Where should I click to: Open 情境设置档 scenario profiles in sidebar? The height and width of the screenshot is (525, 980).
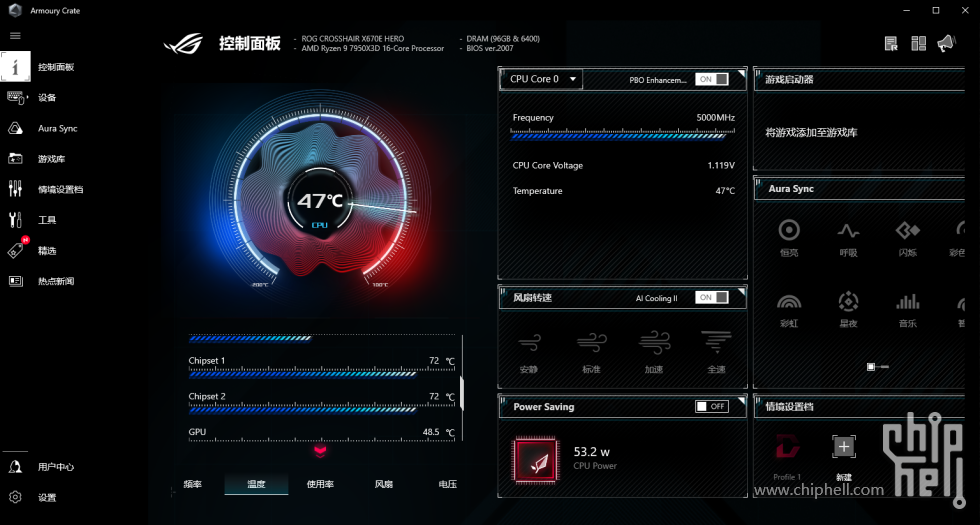(61, 189)
